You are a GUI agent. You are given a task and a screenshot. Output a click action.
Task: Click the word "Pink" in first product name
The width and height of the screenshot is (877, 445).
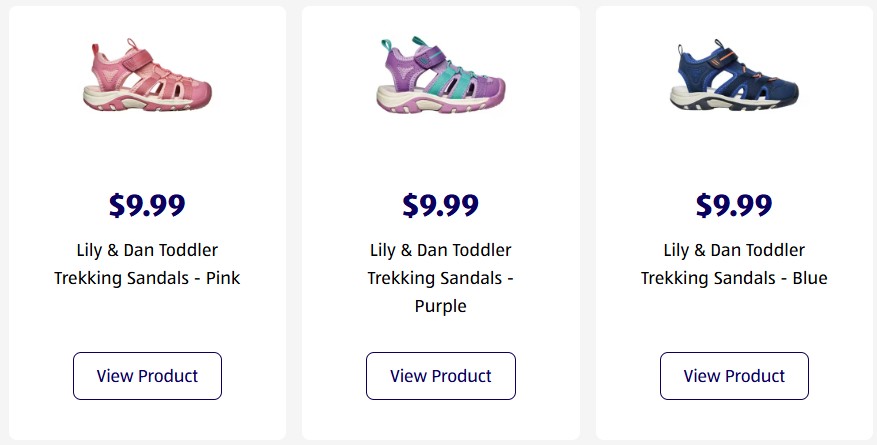(x=223, y=278)
